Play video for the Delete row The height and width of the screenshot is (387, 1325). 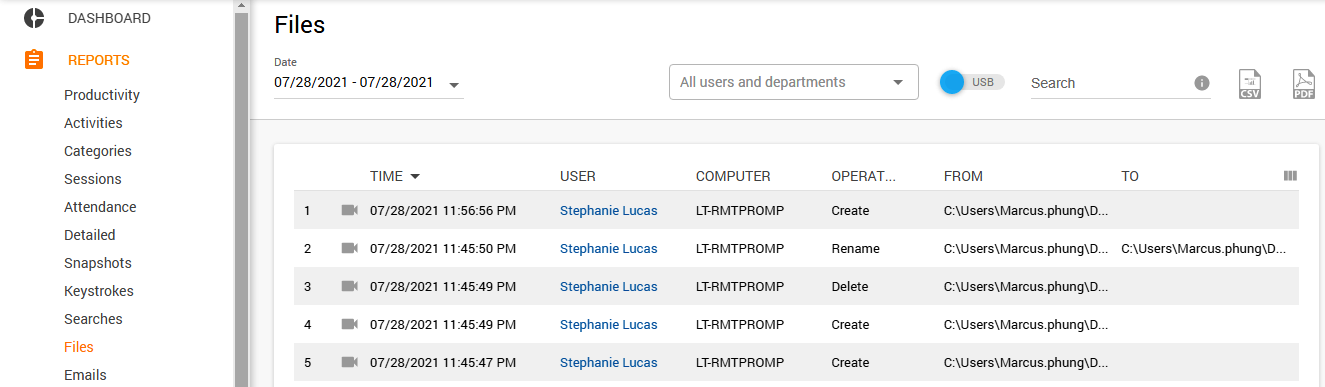click(349, 286)
